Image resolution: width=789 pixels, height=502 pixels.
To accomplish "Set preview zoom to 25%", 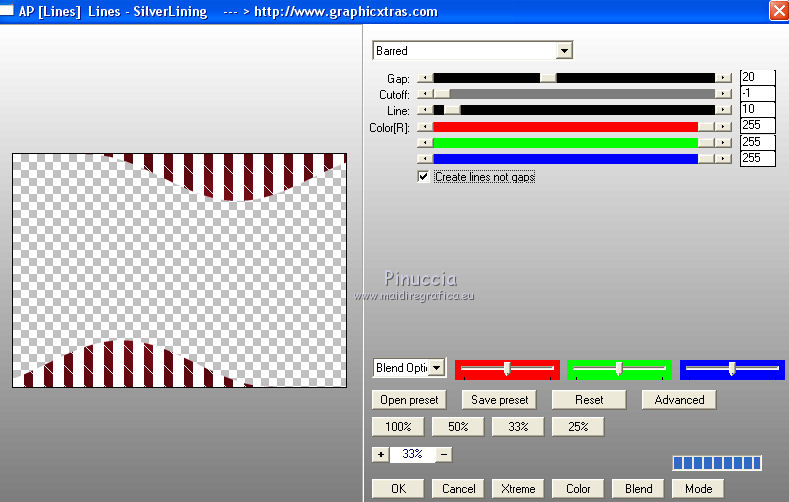I will (578, 427).
